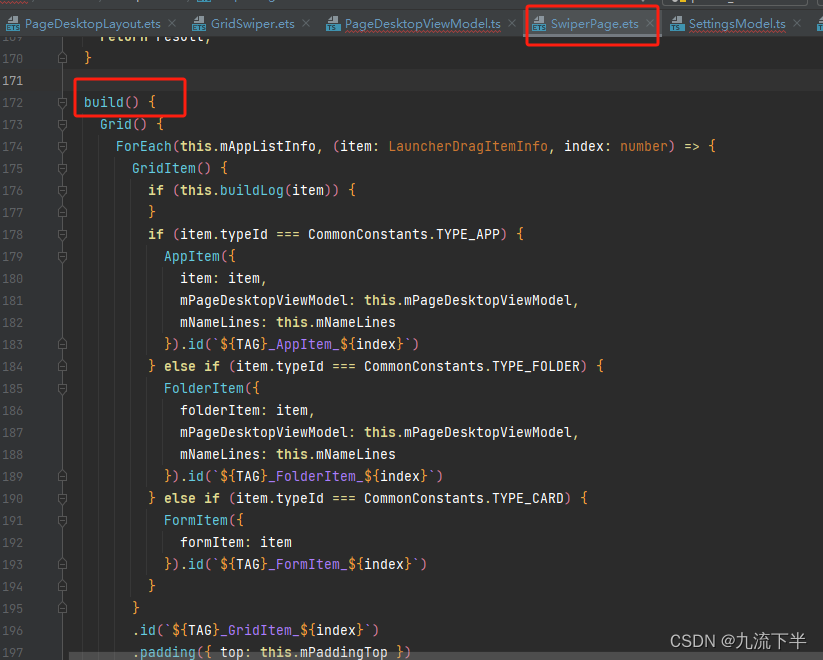Collapse the AppItem block on line 179
823x660 pixels.
click(x=62, y=256)
